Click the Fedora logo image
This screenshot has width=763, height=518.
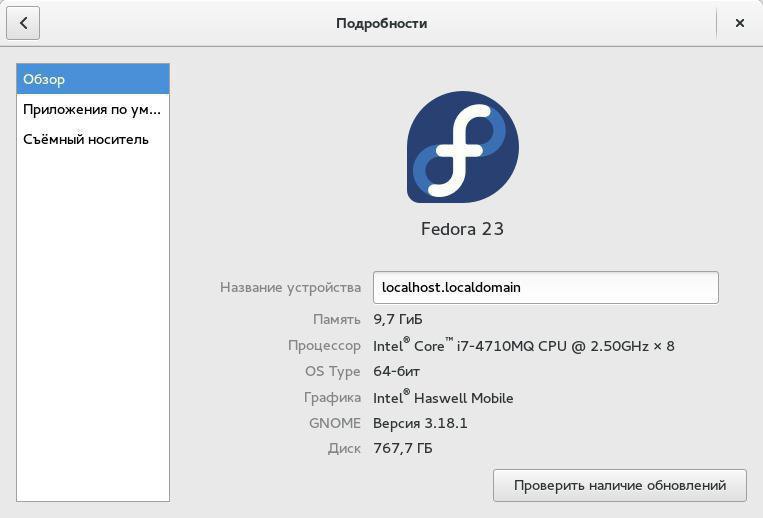coord(462,147)
